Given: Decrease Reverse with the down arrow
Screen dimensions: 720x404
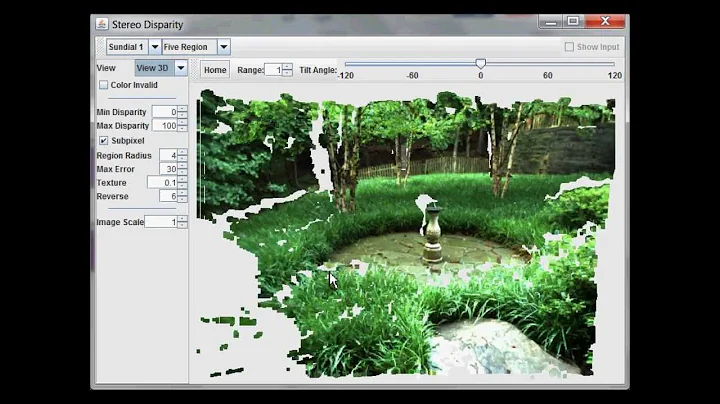Looking at the screenshot, I should coord(182,199).
